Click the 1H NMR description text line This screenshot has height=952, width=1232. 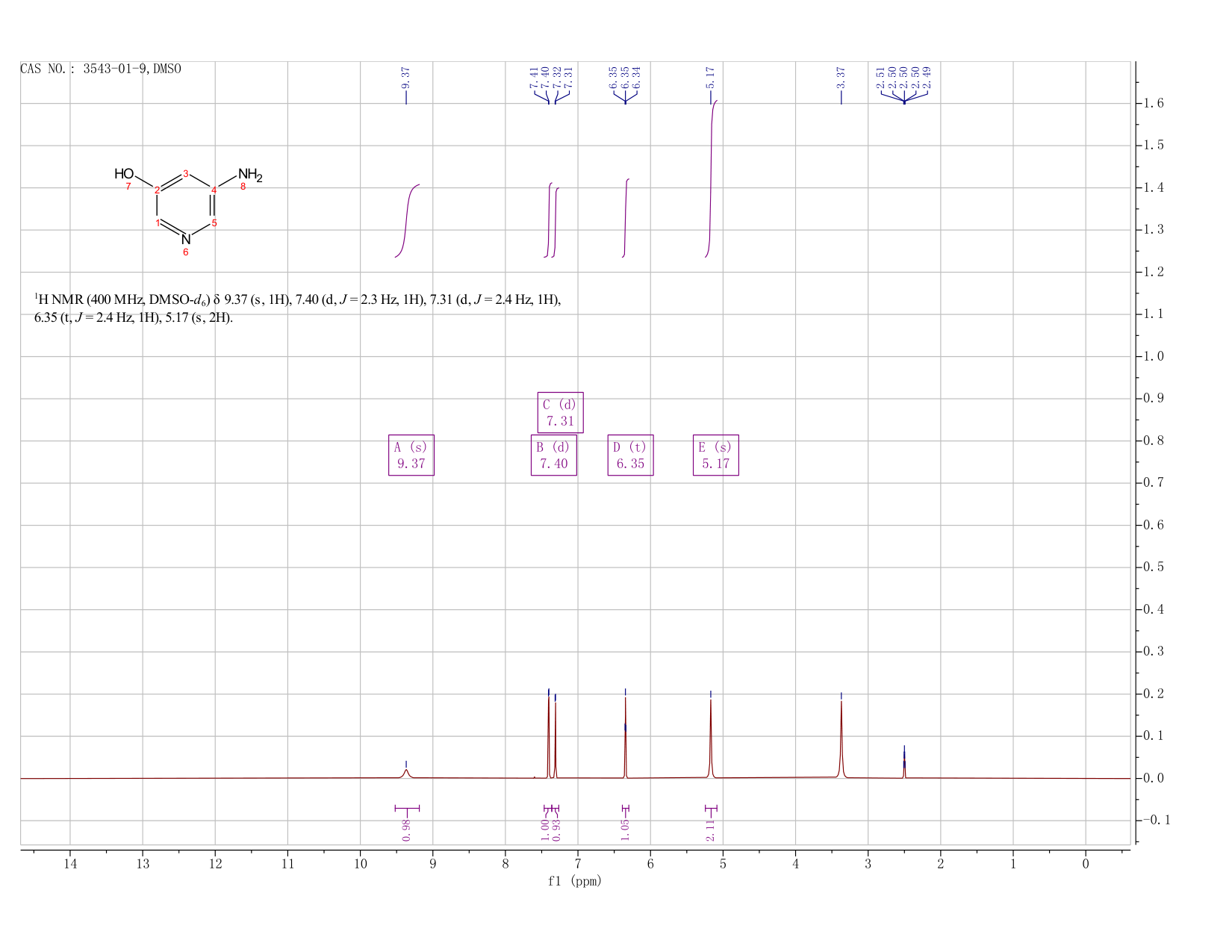point(297,300)
